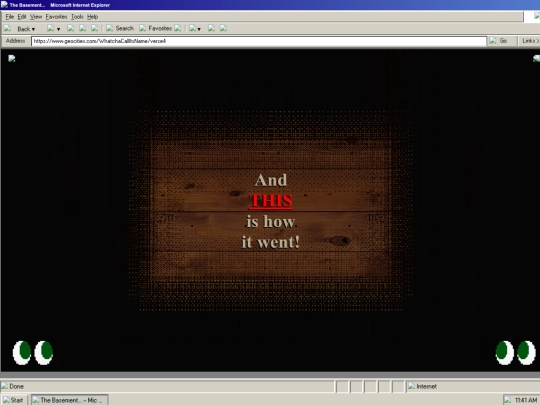The image size is (540, 405).
Task: Click inside the Address URL field
Action: [259, 41]
